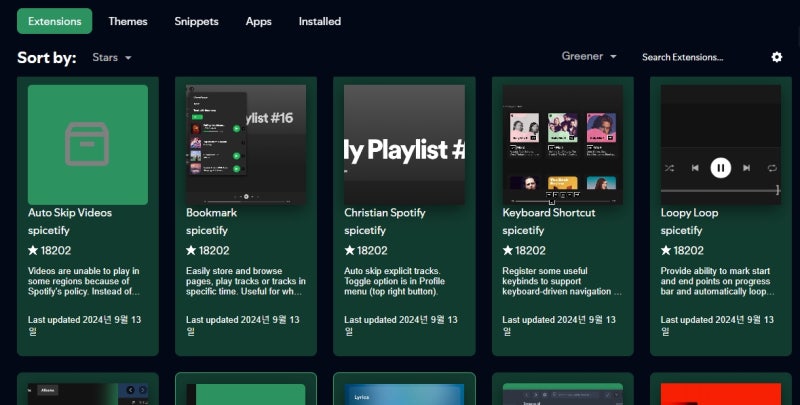Switch to the Apps tab
This screenshot has height=405, width=800.
259,21
